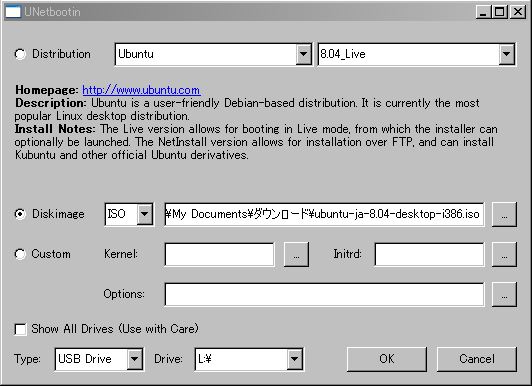Click the 'Initrd:' label
Image resolution: width=532 pixels, height=386 pixels.
(347, 254)
